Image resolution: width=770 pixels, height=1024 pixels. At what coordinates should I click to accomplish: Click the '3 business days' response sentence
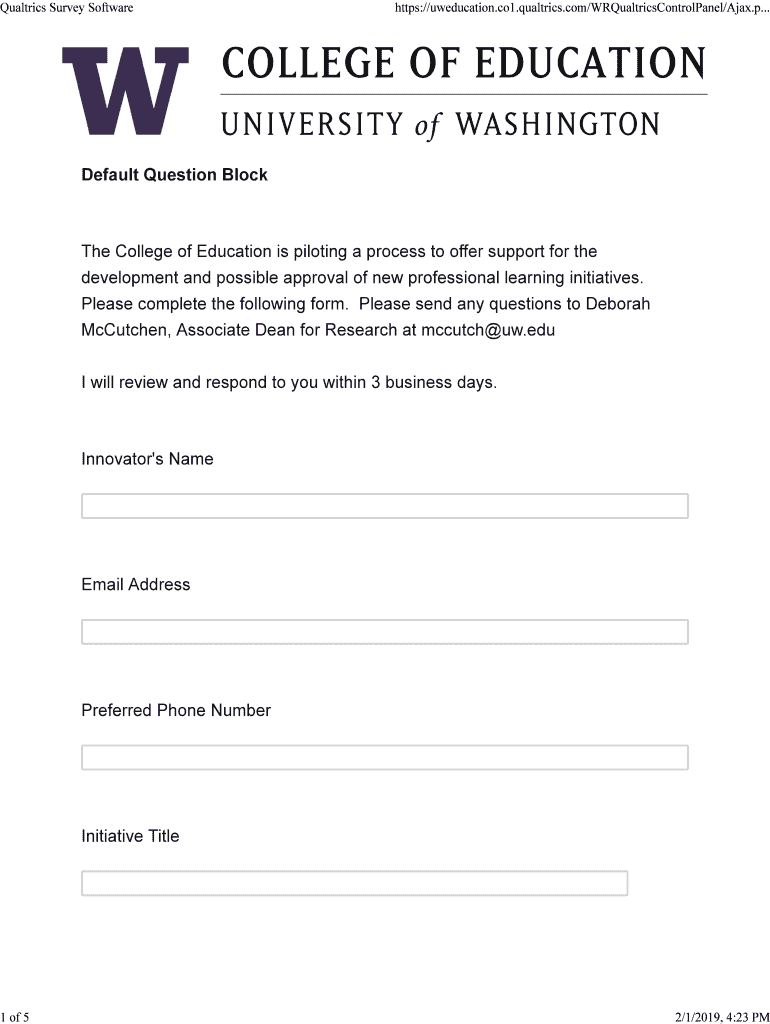coord(289,383)
